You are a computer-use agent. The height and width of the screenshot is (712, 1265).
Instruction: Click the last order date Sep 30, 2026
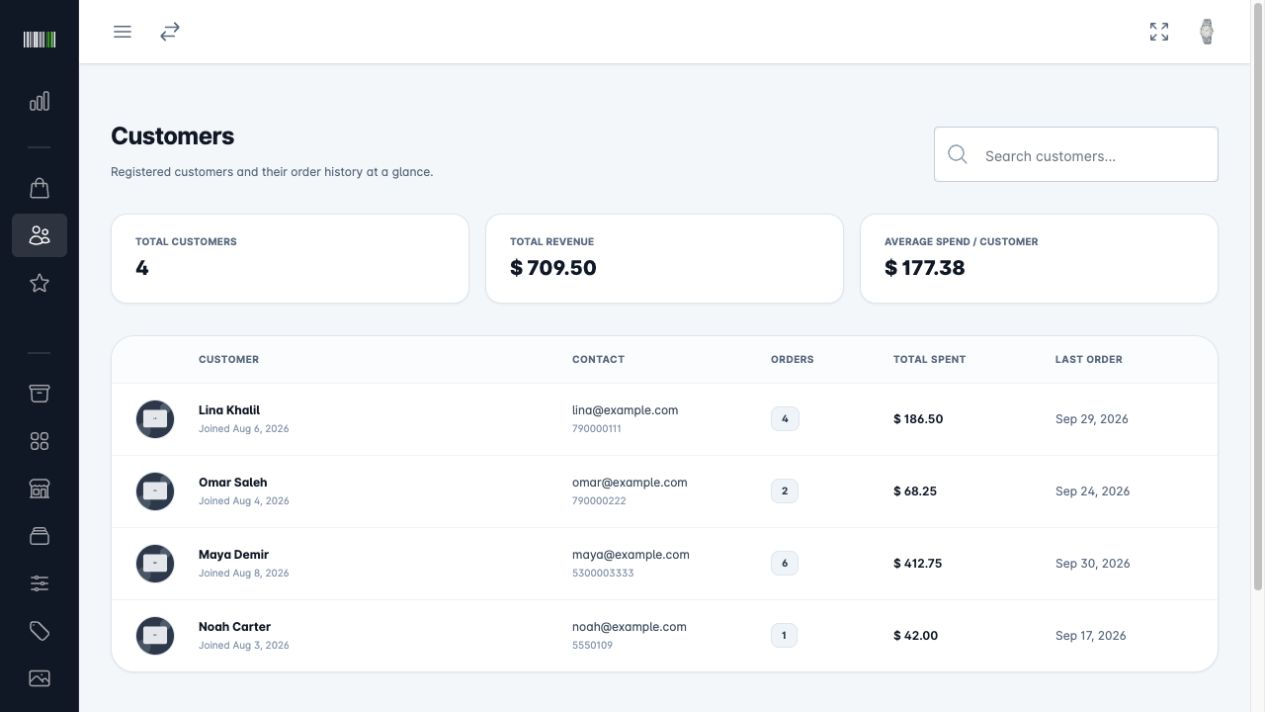coord(1093,563)
